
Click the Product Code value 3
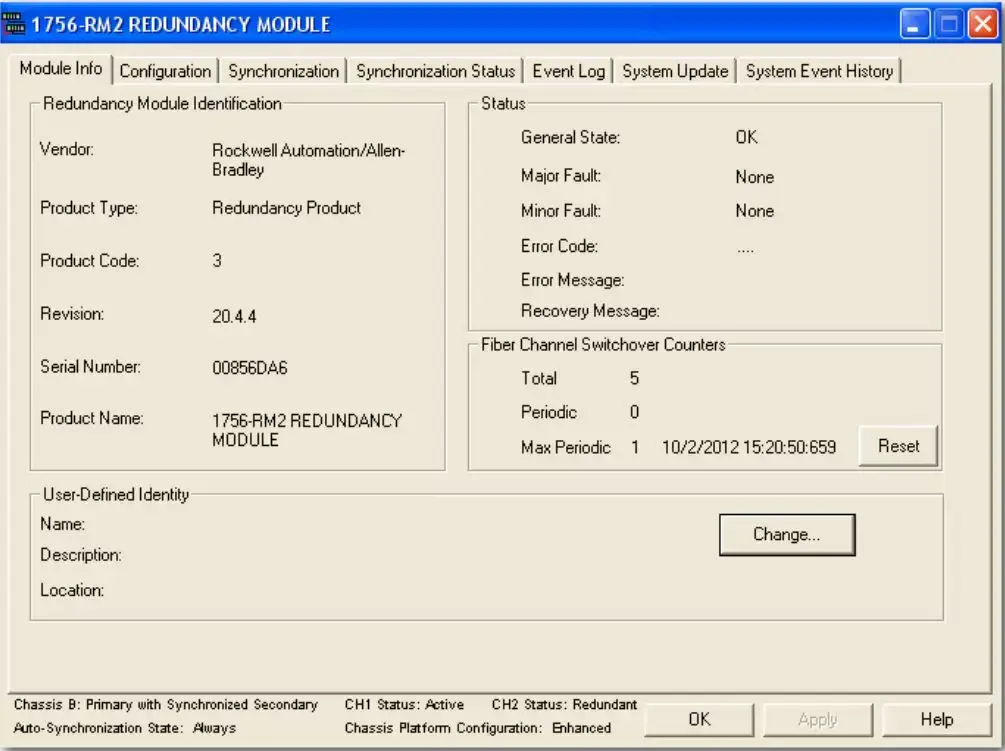tap(217, 260)
